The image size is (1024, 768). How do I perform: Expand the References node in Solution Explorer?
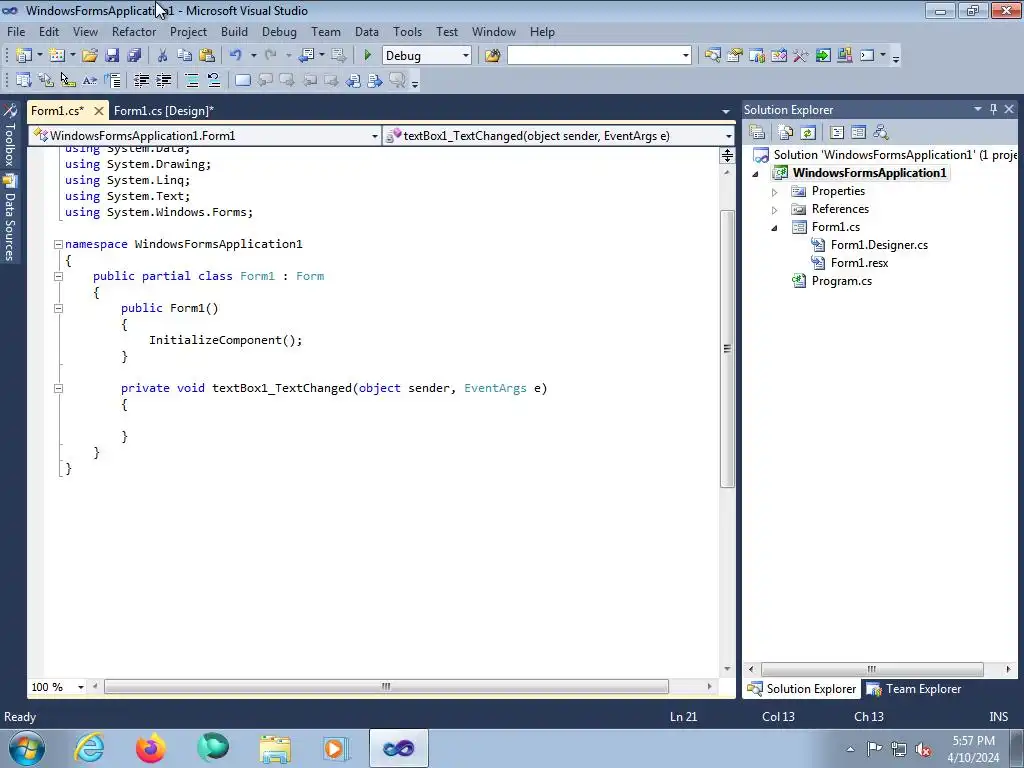point(775,210)
